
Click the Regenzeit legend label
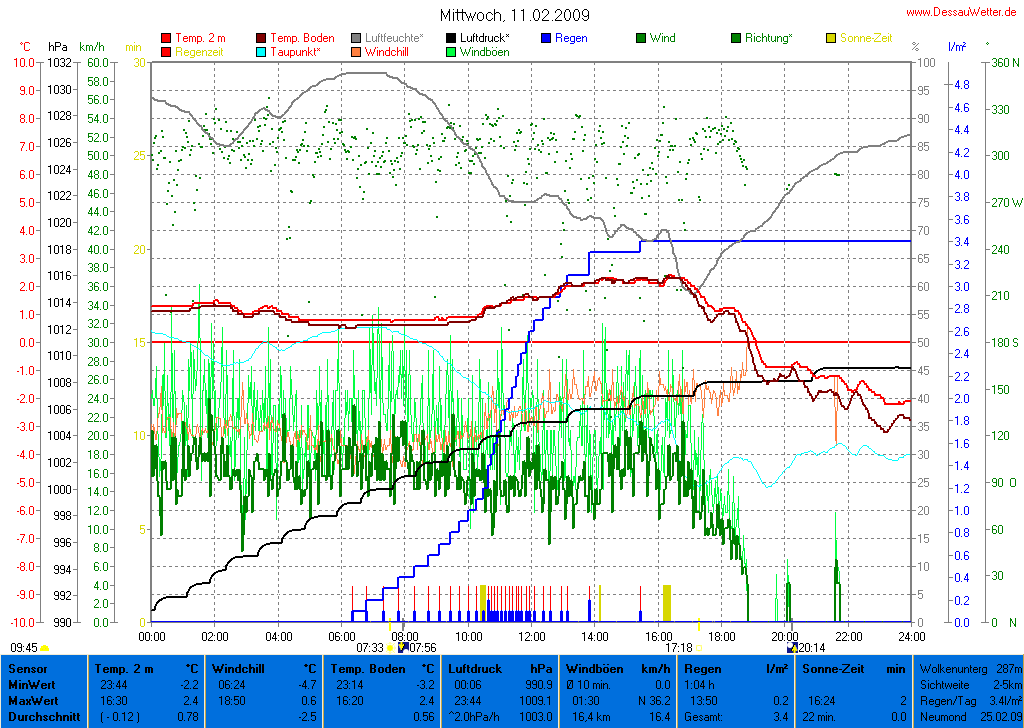[200, 51]
